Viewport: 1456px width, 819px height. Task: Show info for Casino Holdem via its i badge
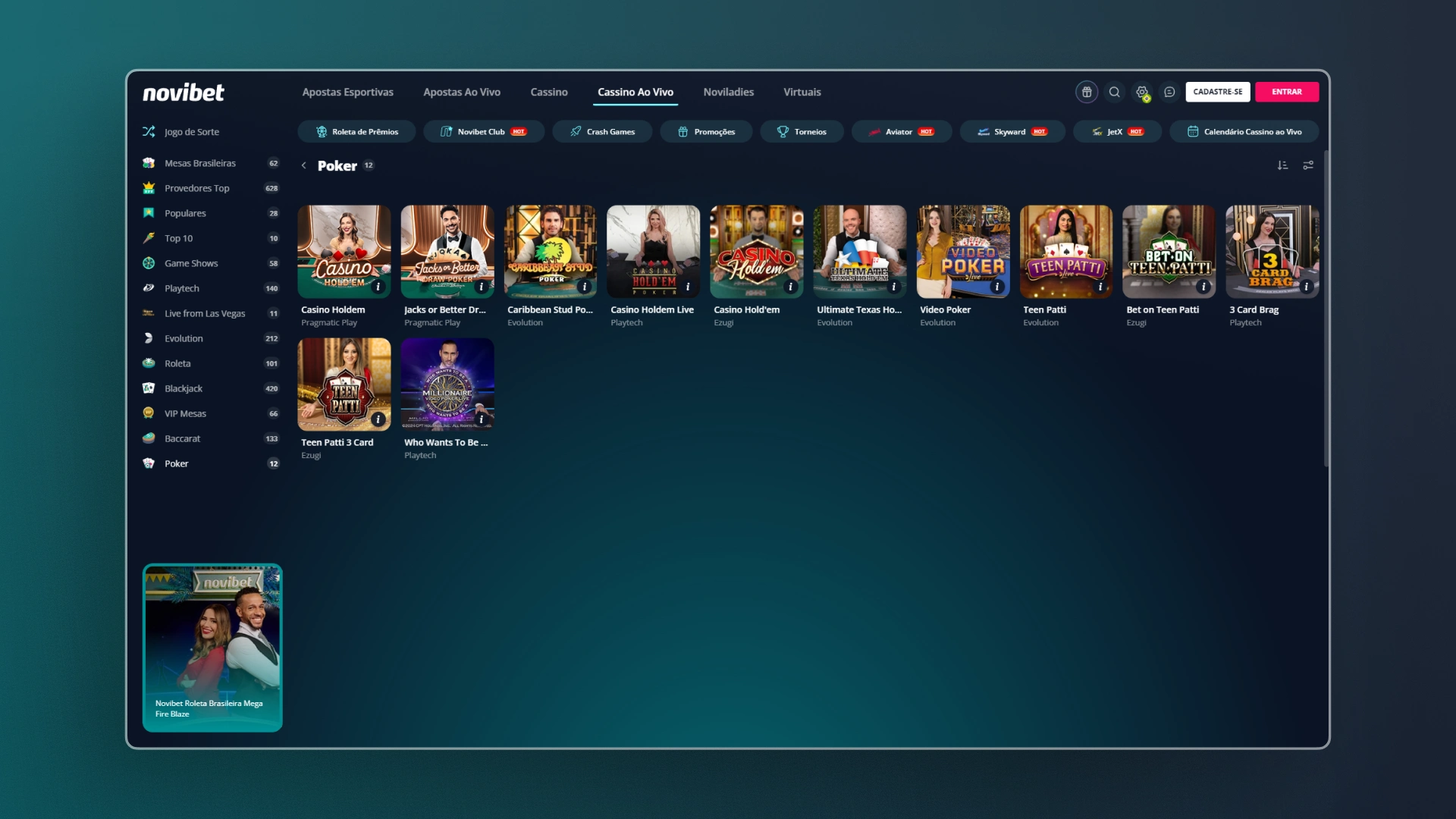click(378, 287)
